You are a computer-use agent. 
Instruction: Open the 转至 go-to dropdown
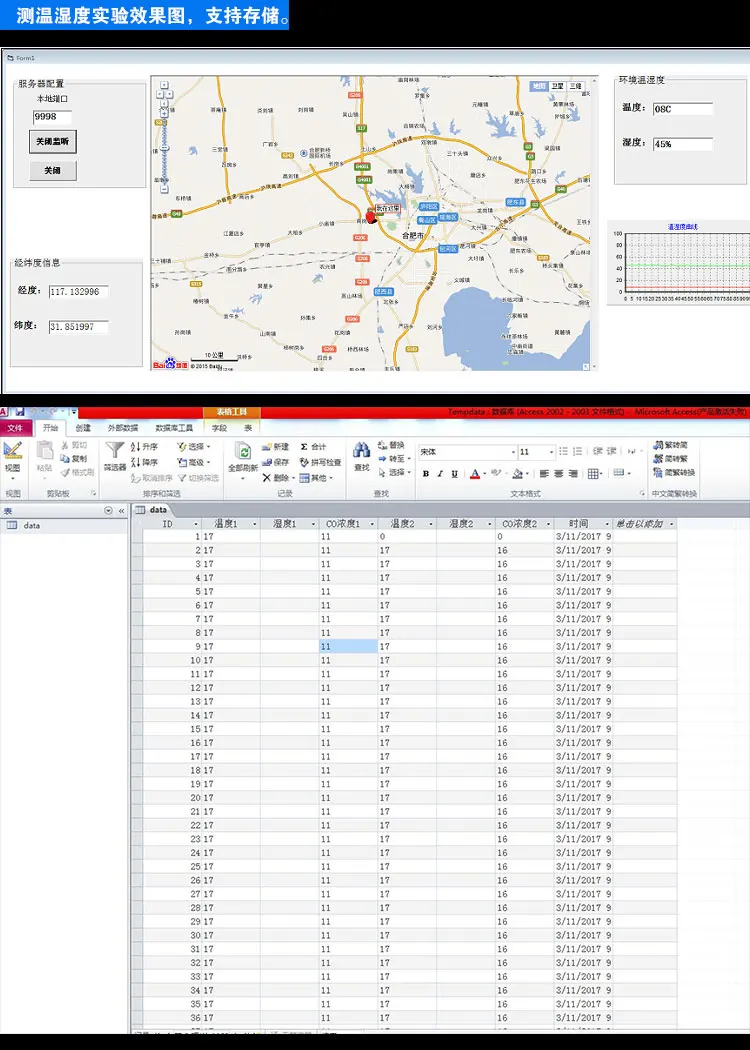click(394, 459)
